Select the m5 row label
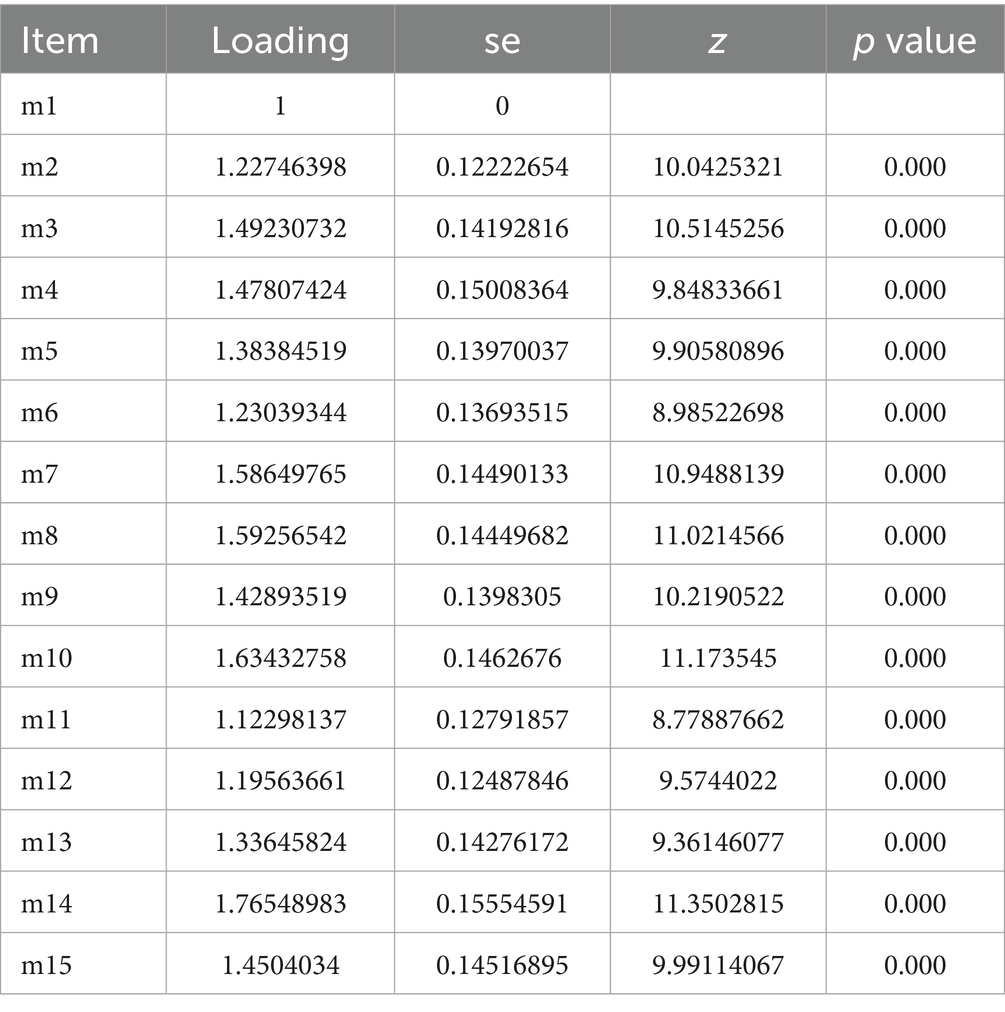 (40, 351)
